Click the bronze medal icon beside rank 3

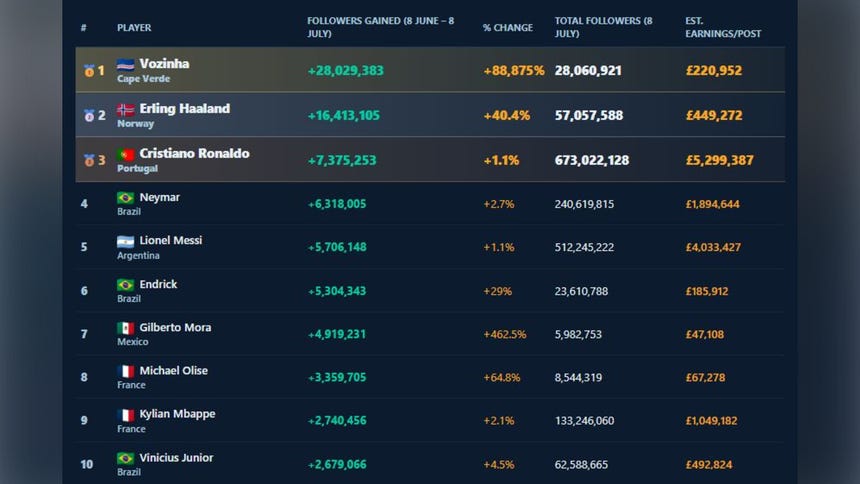click(89, 160)
